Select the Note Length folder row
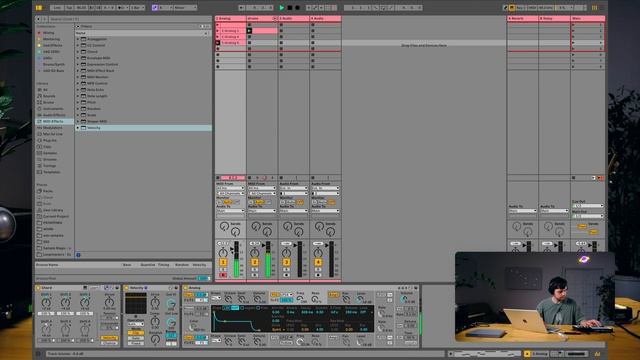640x360 pixels. coord(143,96)
